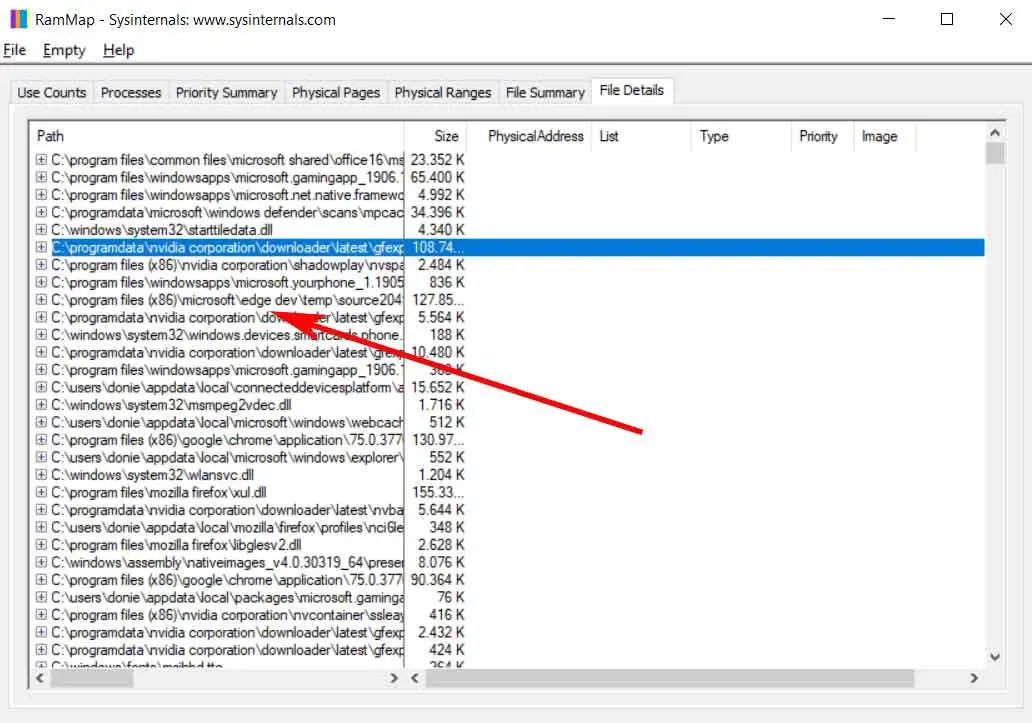
Task: Select the msmpeg2vdec.dll path text
Action: click(x=171, y=405)
